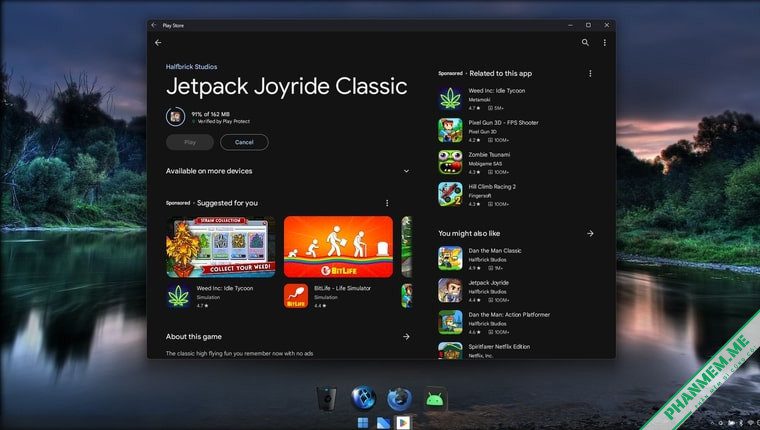Click "Dan the Man: Action Platformer" title

(x=509, y=315)
